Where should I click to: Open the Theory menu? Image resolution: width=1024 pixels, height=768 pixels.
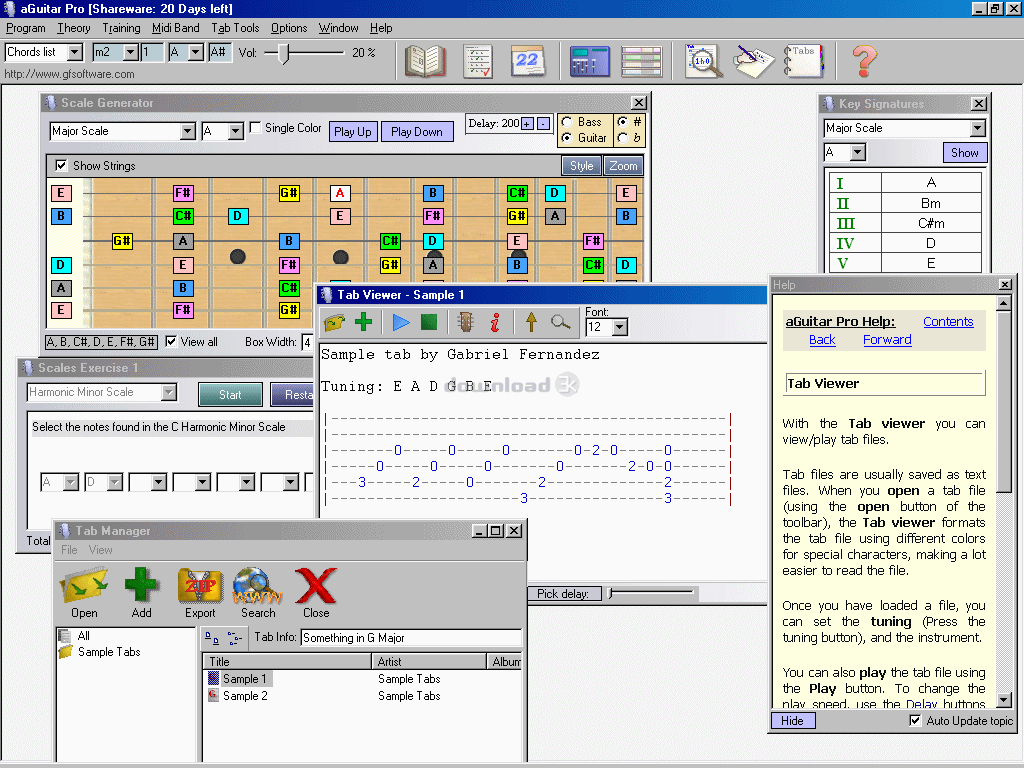click(x=74, y=28)
